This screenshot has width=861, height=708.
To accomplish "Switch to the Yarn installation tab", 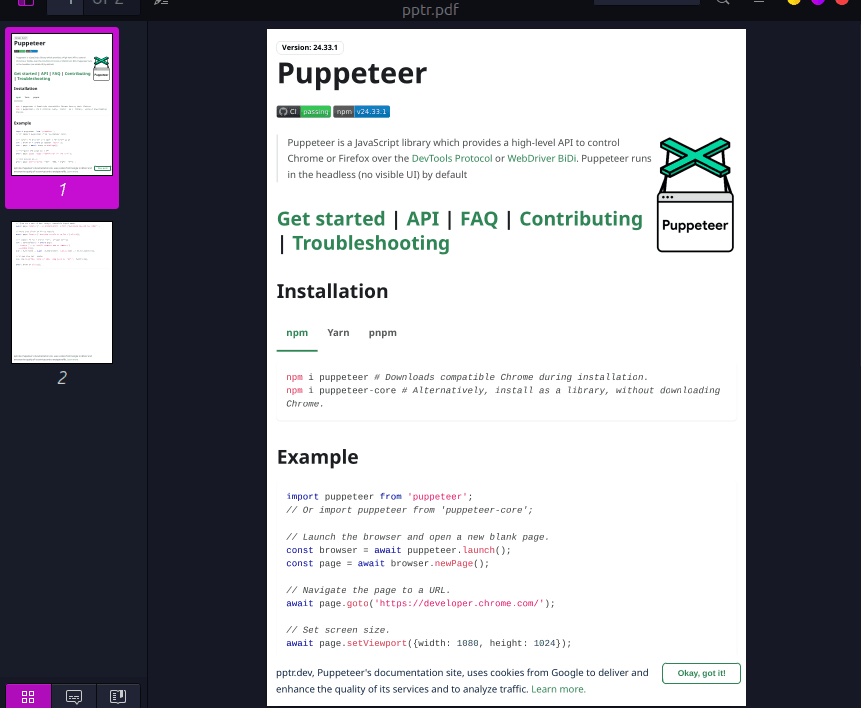I will pos(338,332).
